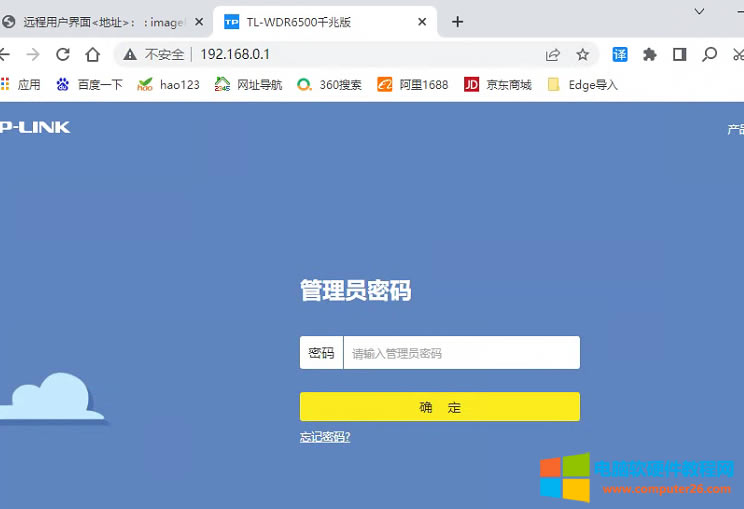Bookmark this page with the star icon
744x509 pixels.
pos(582,54)
